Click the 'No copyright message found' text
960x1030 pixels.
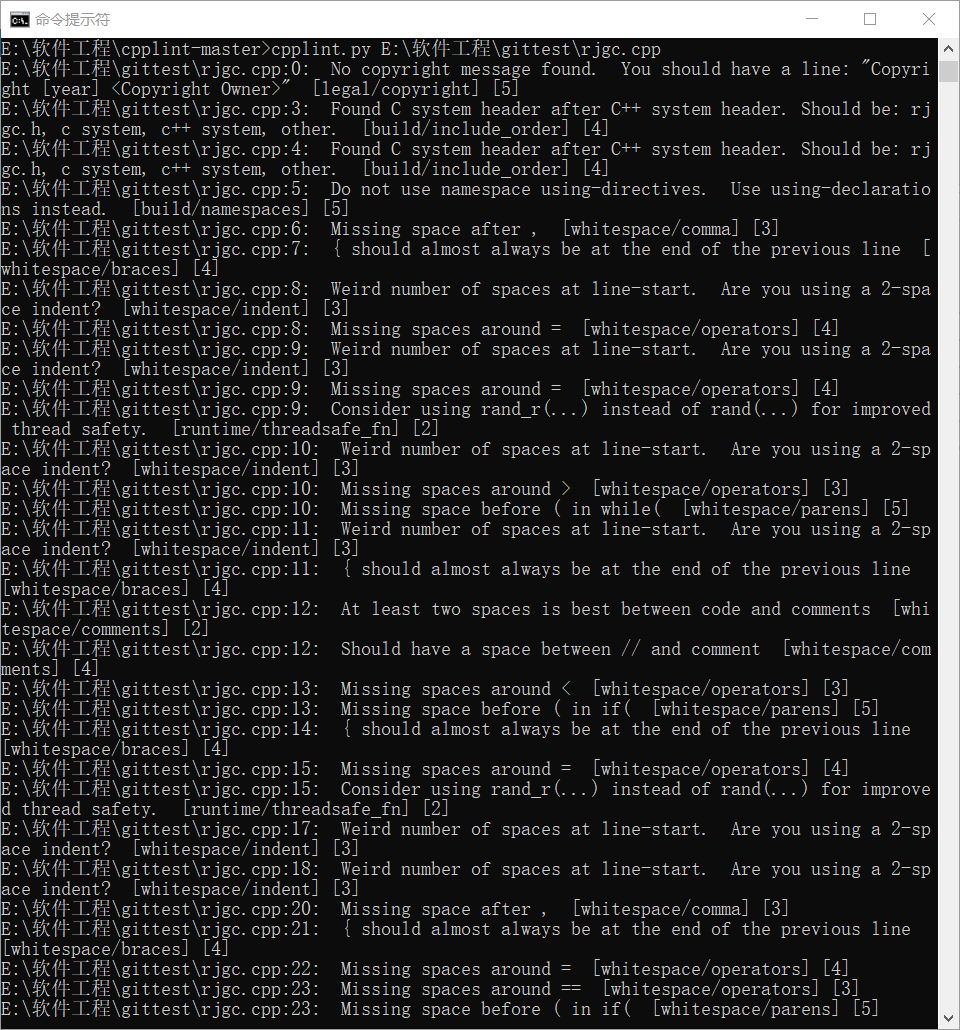(463, 69)
